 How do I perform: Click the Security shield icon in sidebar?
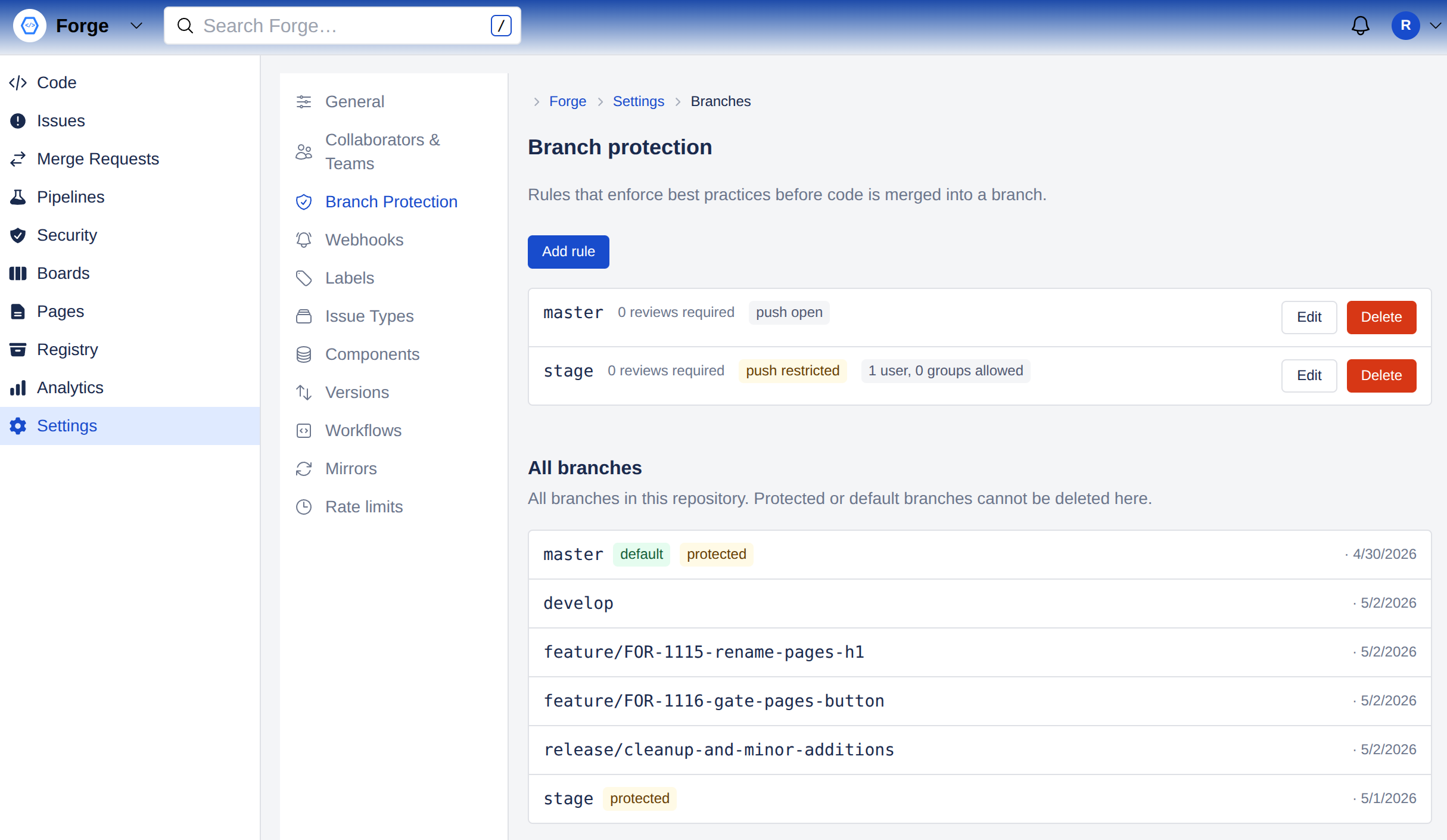point(18,235)
